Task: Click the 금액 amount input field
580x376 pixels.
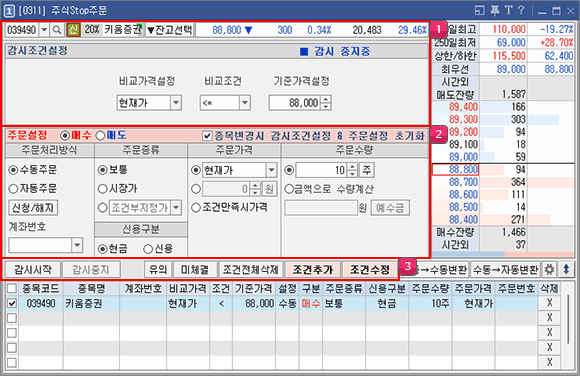Action: 321,208
